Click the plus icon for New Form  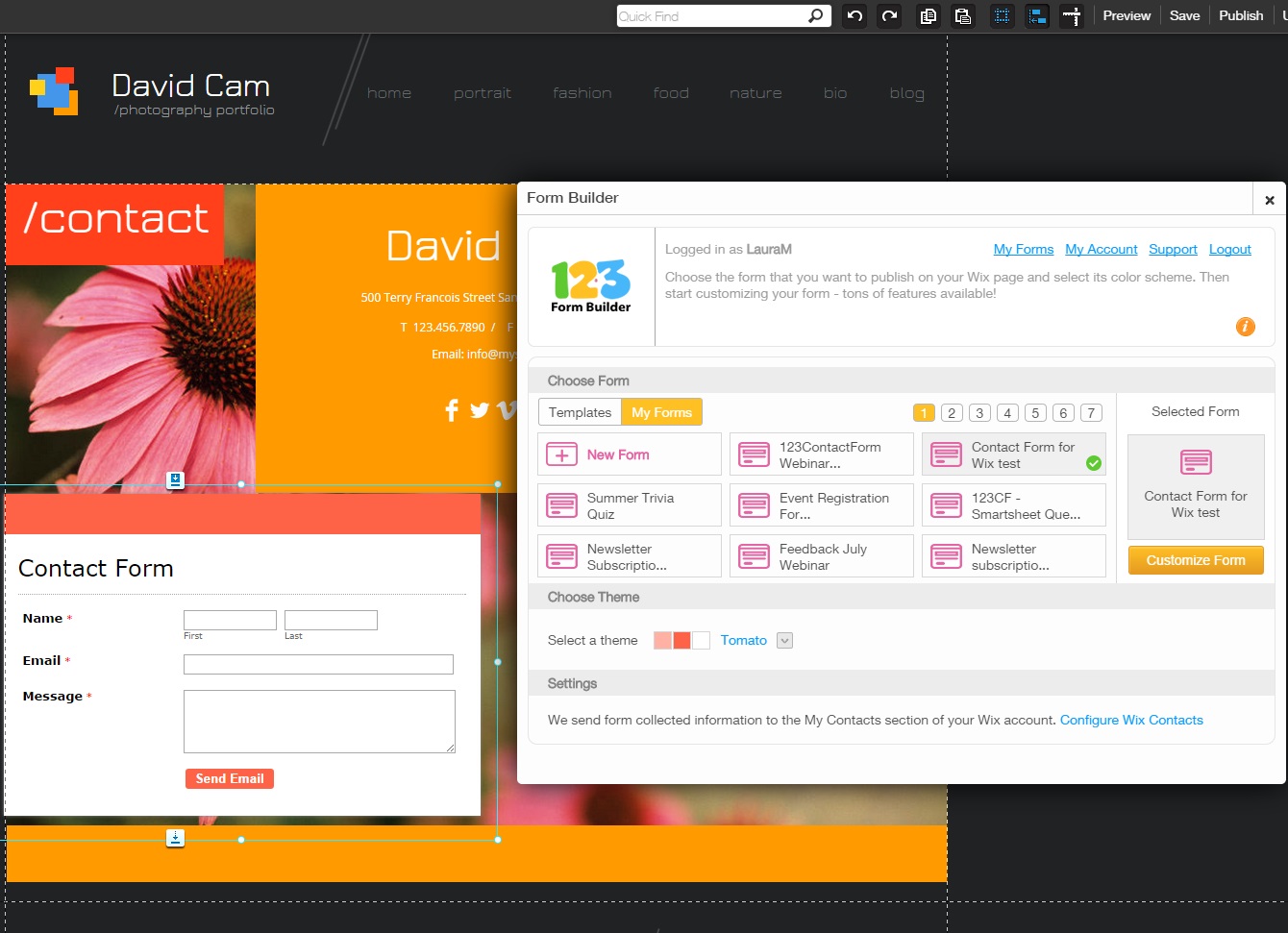tap(561, 454)
